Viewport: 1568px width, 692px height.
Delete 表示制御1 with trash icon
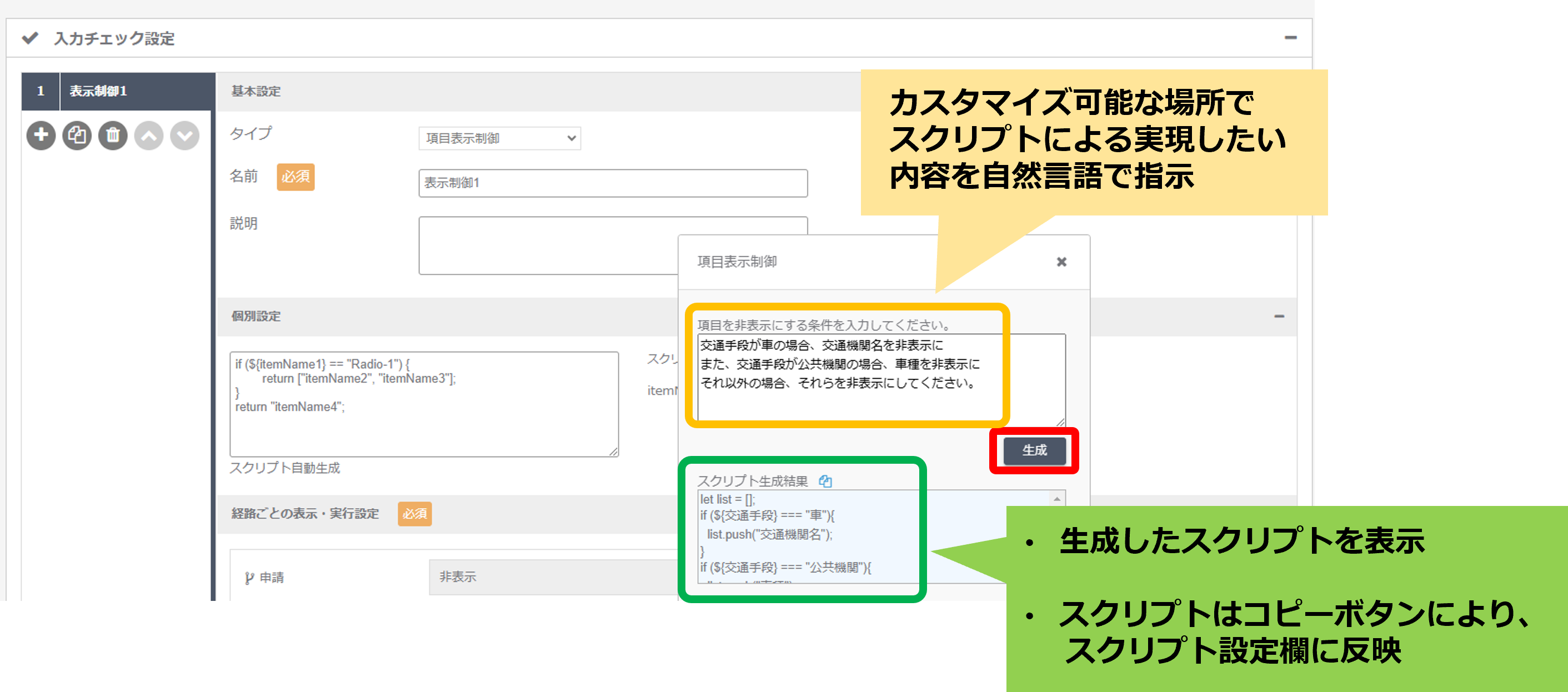click(x=113, y=135)
